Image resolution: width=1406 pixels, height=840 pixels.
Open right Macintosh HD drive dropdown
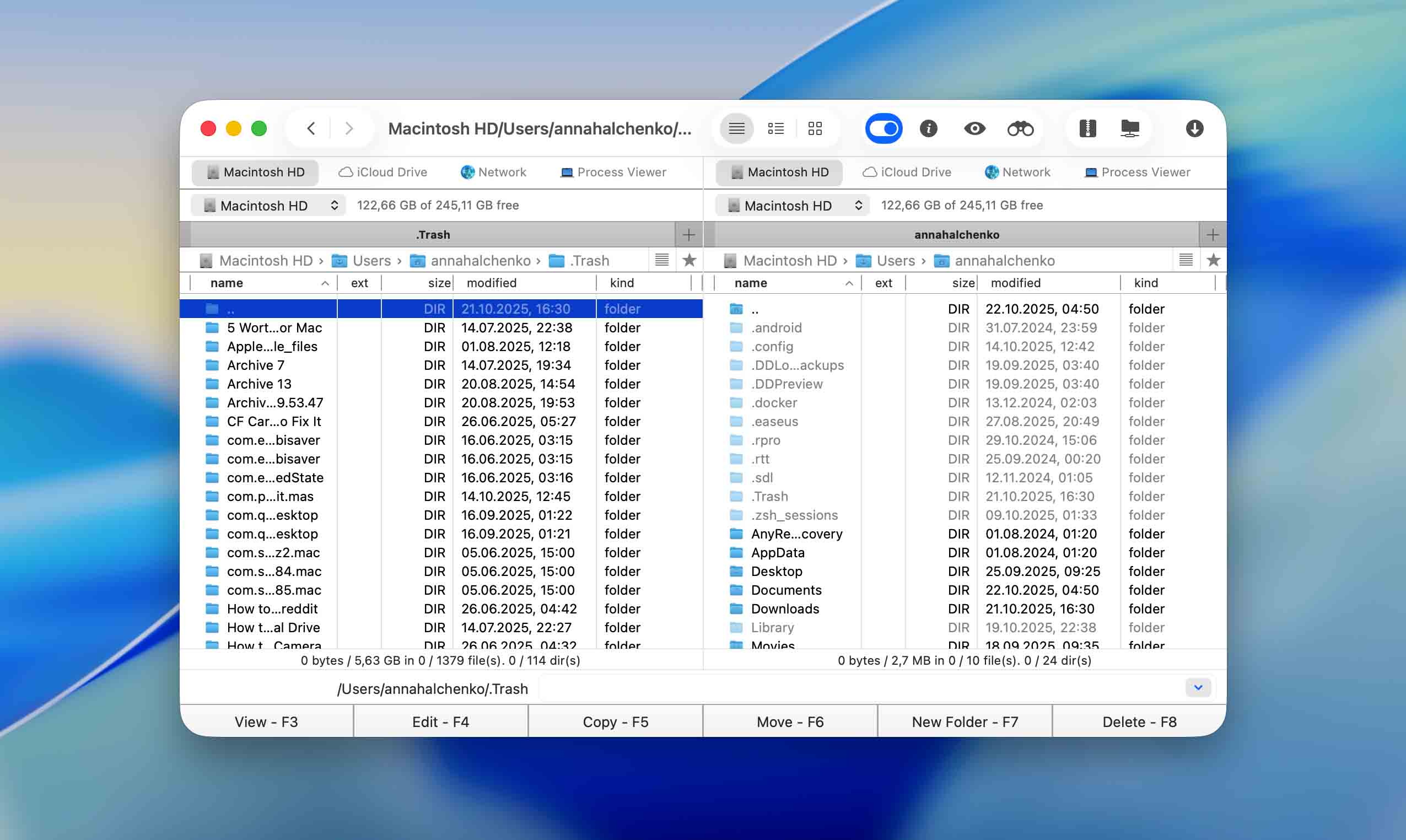[x=793, y=206]
